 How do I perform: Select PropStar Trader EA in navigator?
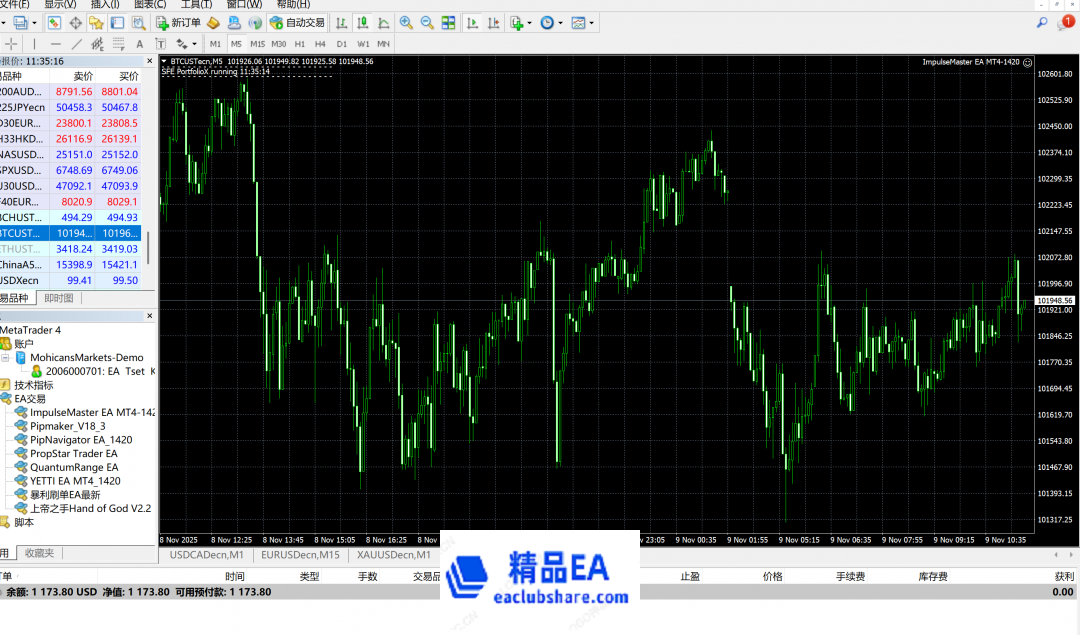(73, 453)
